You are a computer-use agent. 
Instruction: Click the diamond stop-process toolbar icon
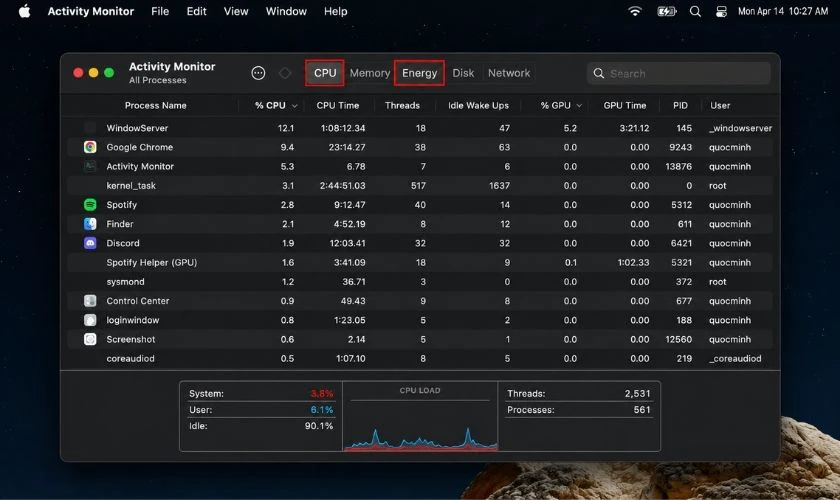[x=285, y=73]
